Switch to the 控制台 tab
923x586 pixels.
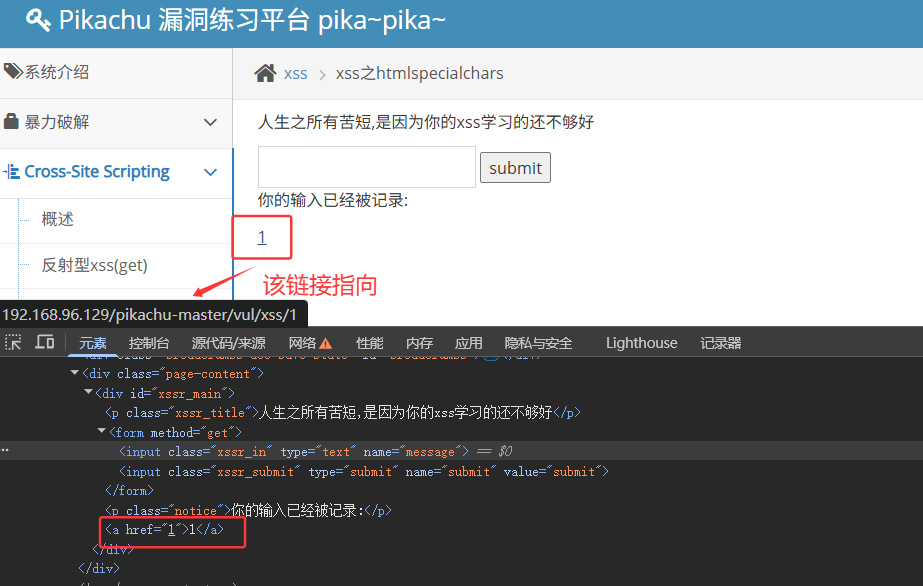[149, 343]
